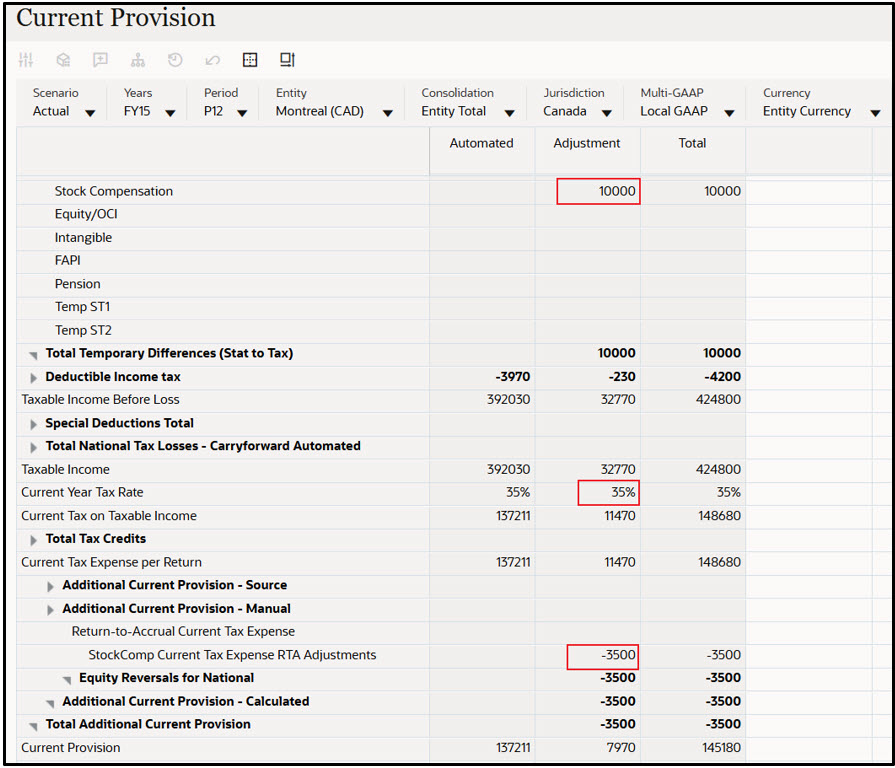The height and width of the screenshot is (768, 895).
Task: Edit Stock Compensation Adjustment cell 10000
Action: pos(598,191)
